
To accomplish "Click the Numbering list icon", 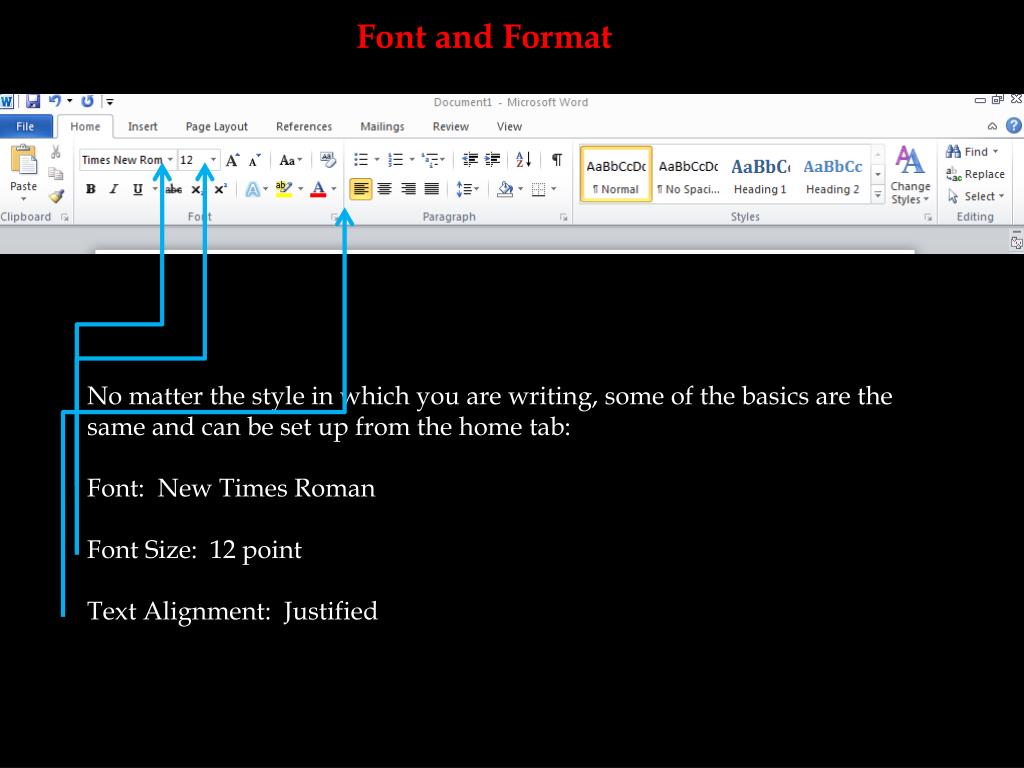I will (396, 159).
